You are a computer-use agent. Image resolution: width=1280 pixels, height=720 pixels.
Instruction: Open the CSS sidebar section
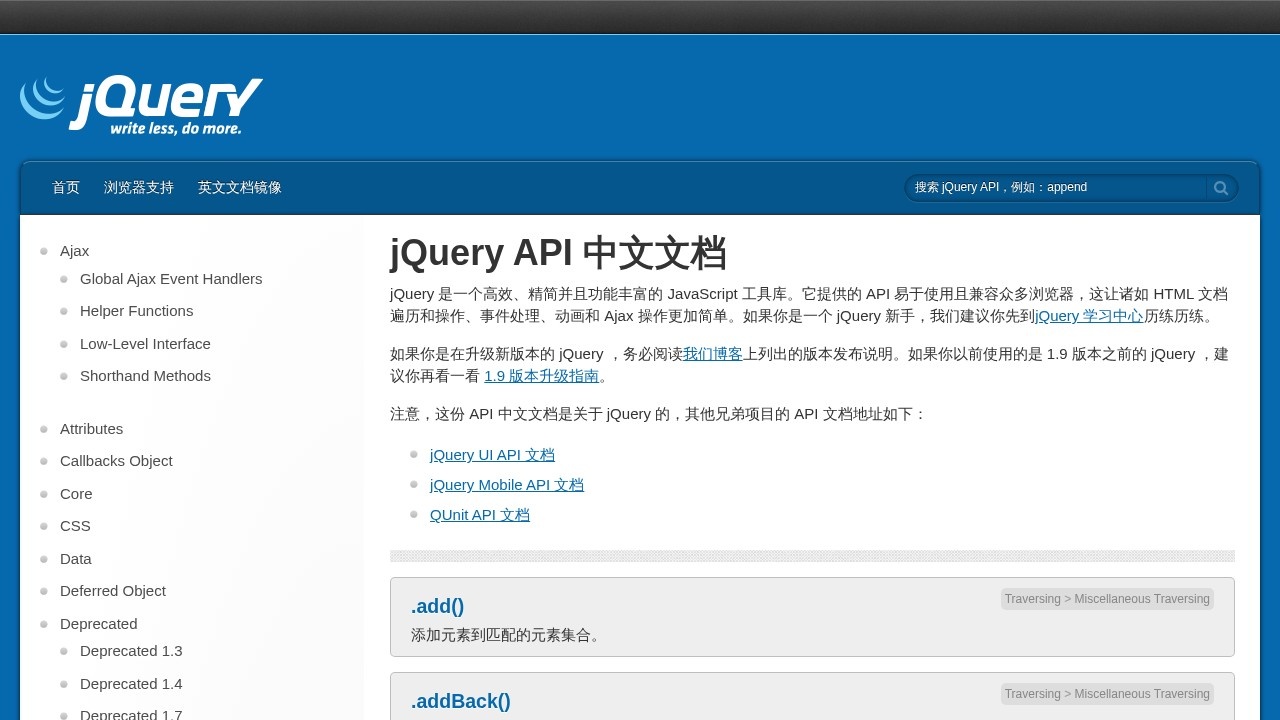click(75, 525)
